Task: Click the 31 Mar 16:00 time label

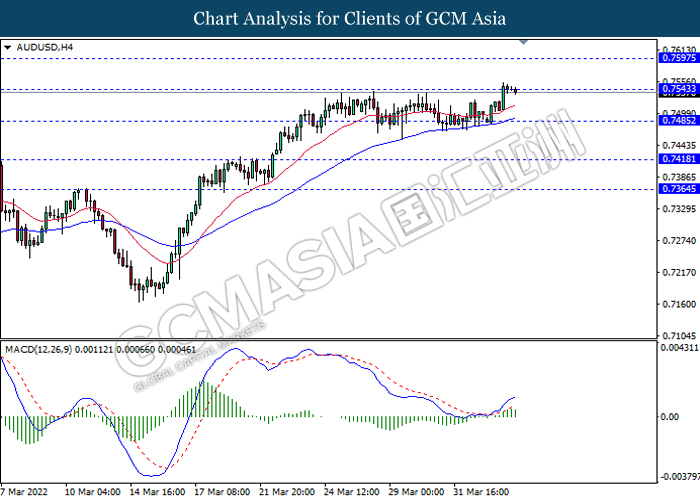Action: click(481, 492)
